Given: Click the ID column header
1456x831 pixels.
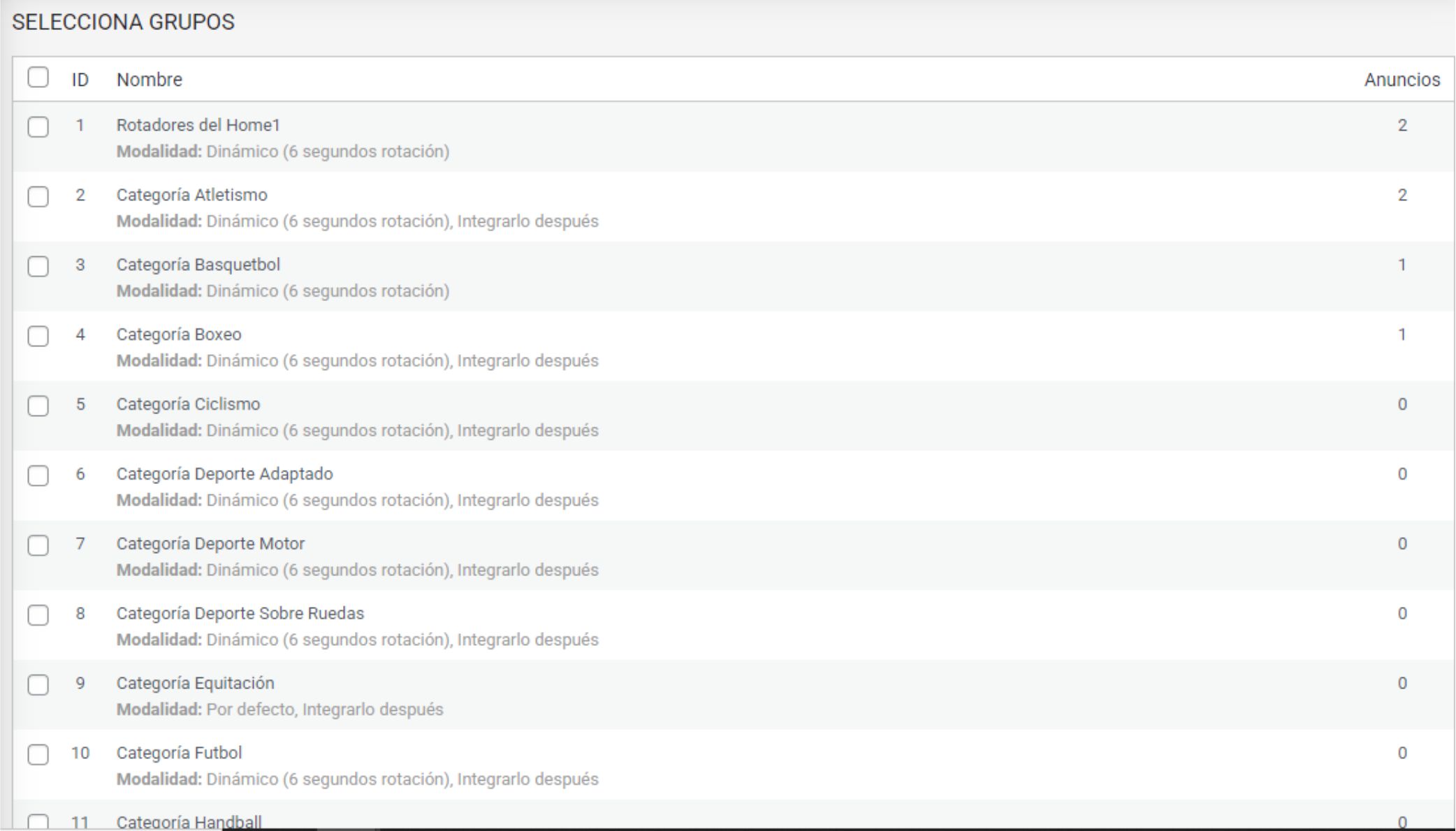Looking at the screenshot, I should click(80, 80).
